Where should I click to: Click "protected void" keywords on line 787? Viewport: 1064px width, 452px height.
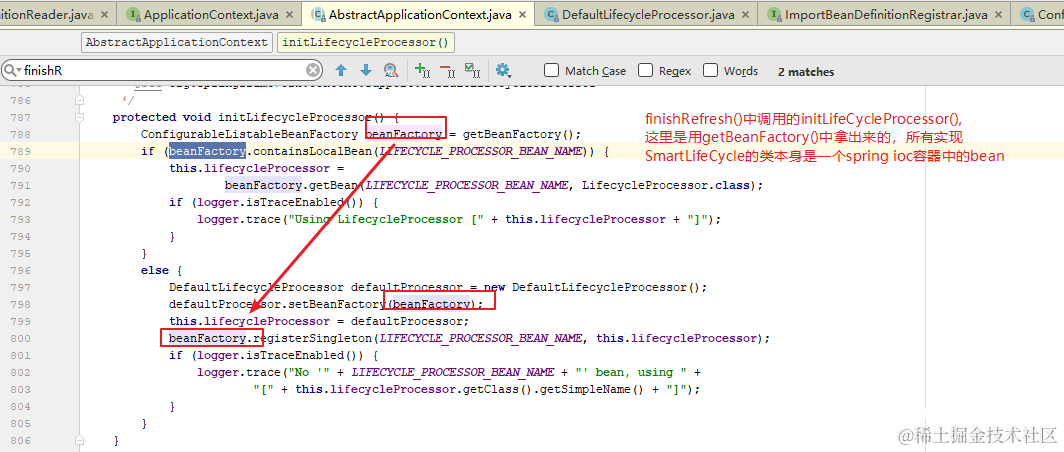pos(162,117)
